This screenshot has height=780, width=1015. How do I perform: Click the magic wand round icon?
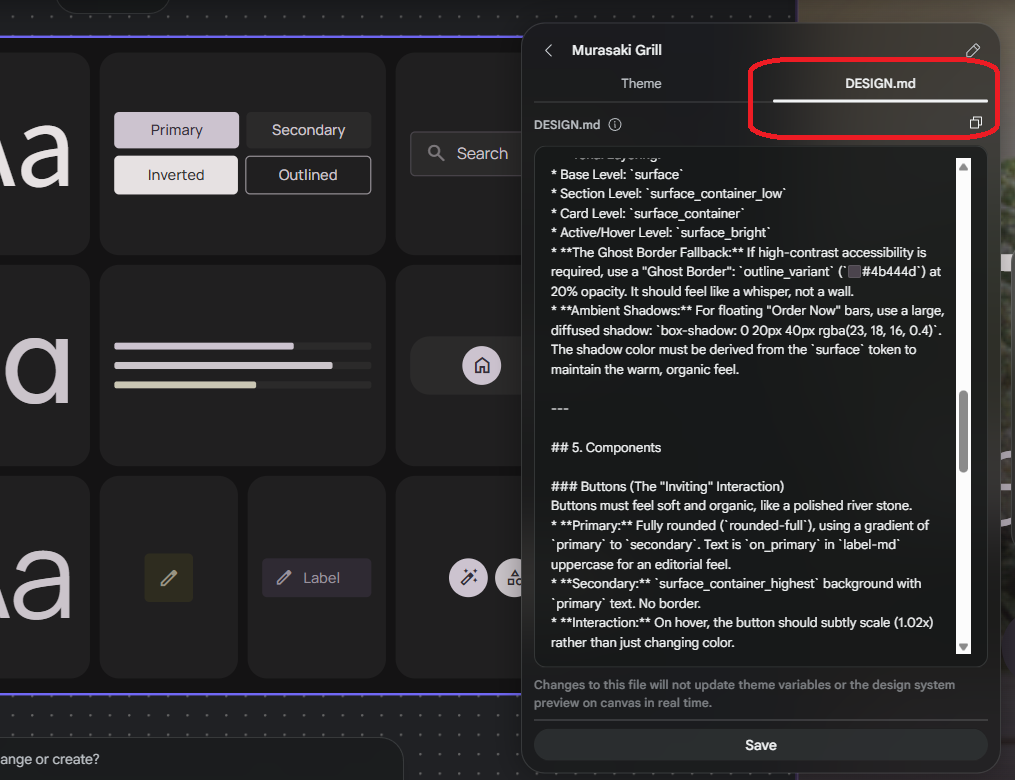pyautogui.click(x=468, y=577)
